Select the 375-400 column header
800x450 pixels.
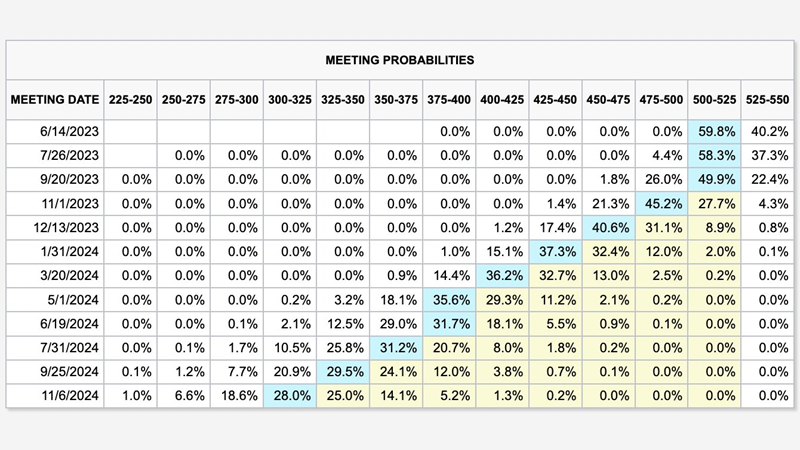[449, 100]
